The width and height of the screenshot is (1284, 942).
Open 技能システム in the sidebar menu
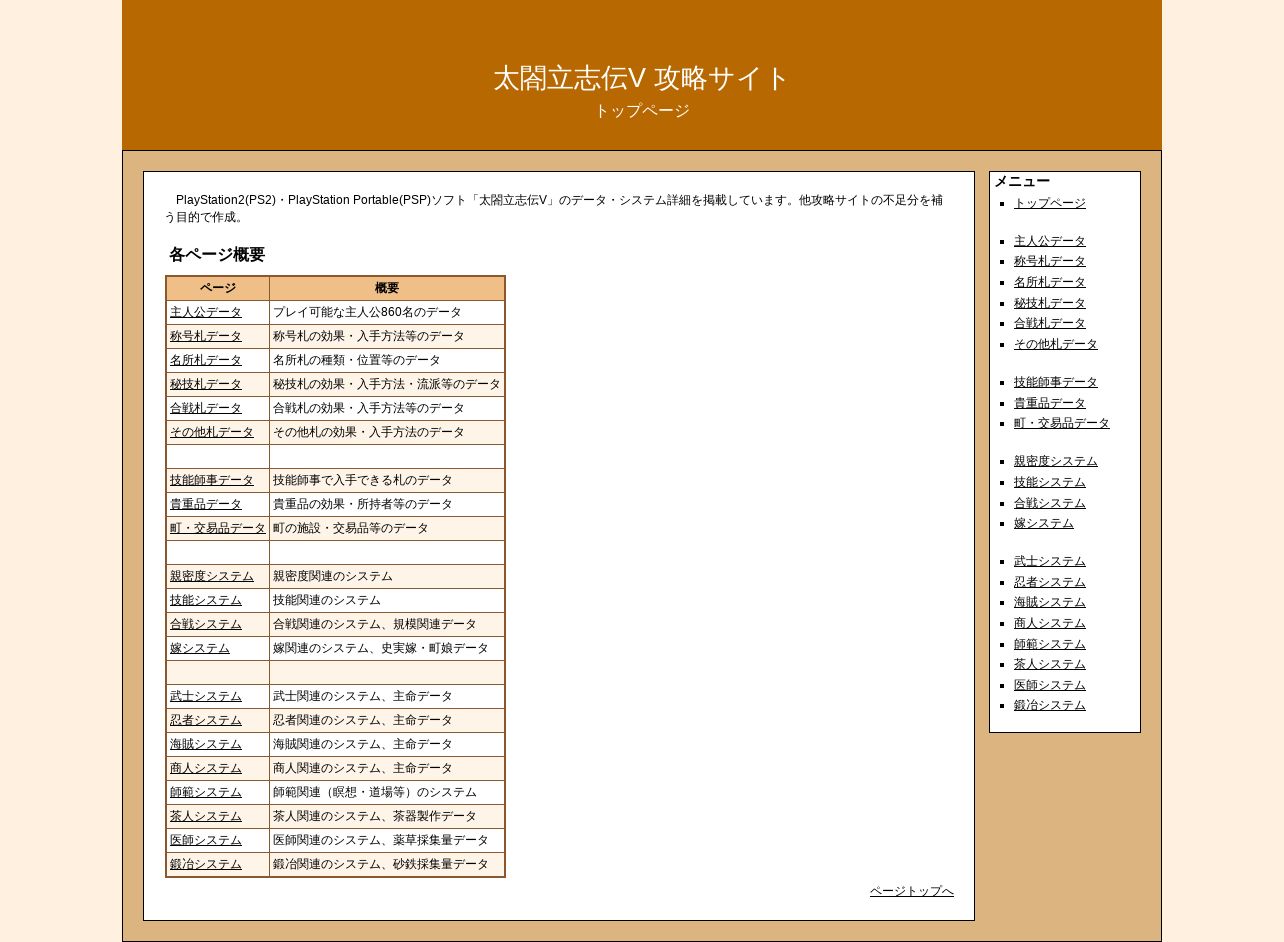point(1049,482)
